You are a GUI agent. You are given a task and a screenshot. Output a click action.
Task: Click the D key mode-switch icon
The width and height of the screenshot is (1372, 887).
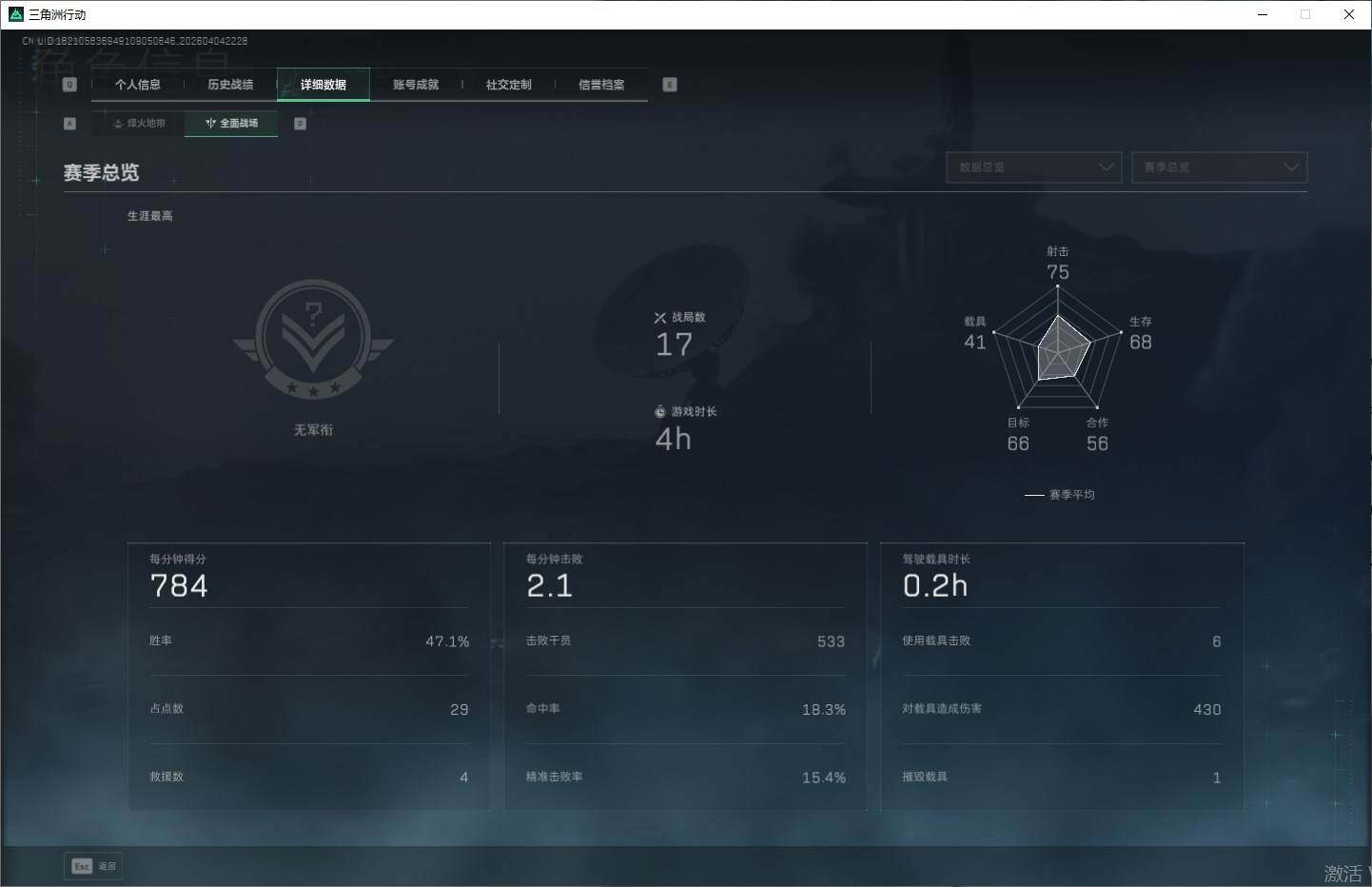300,124
